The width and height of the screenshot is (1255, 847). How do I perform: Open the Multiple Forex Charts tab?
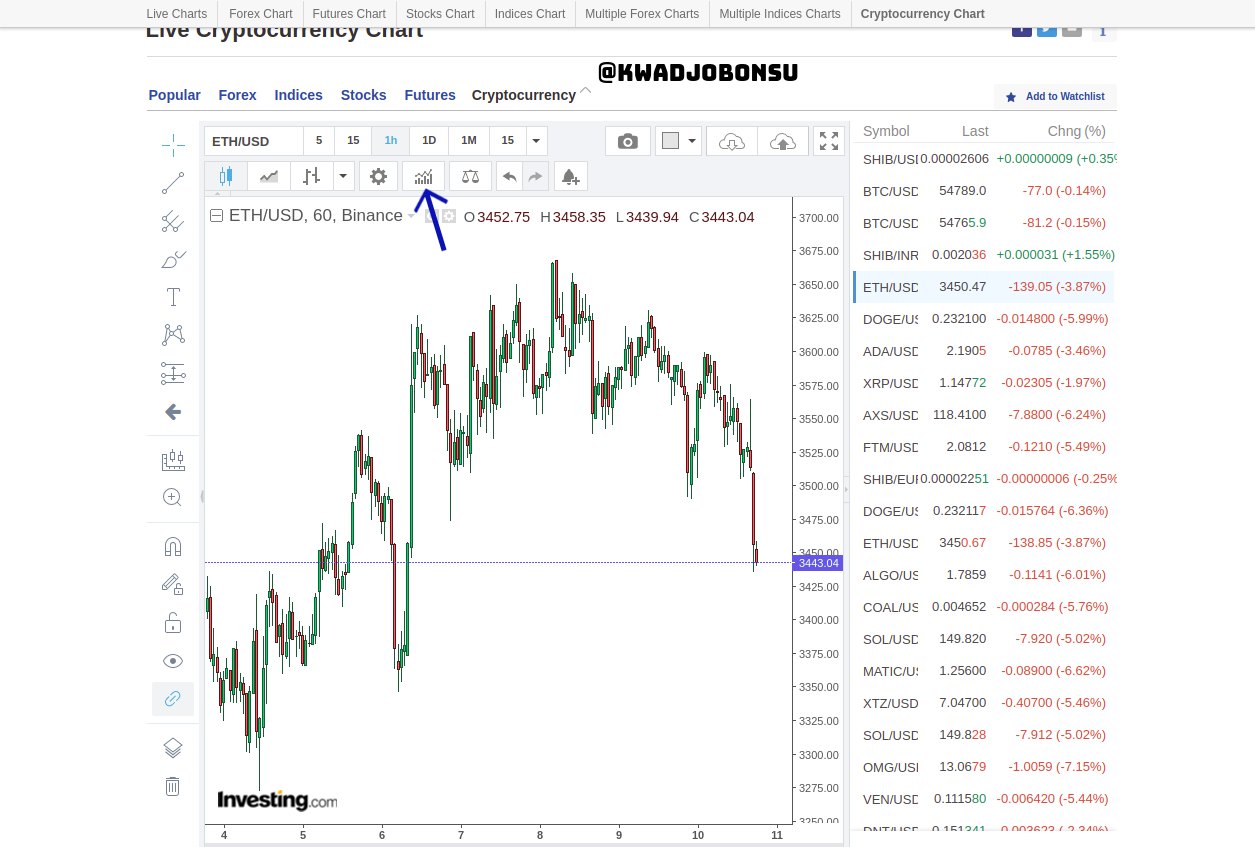click(x=642, y=14)
